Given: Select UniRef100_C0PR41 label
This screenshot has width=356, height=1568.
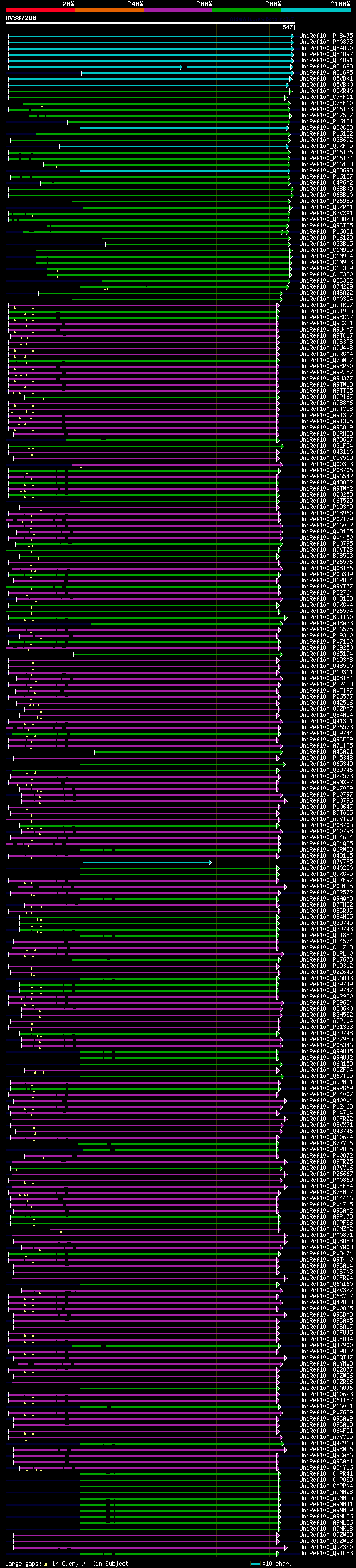Looking at the screenshot, I should pyautogui.click(x=326, y=1473).
